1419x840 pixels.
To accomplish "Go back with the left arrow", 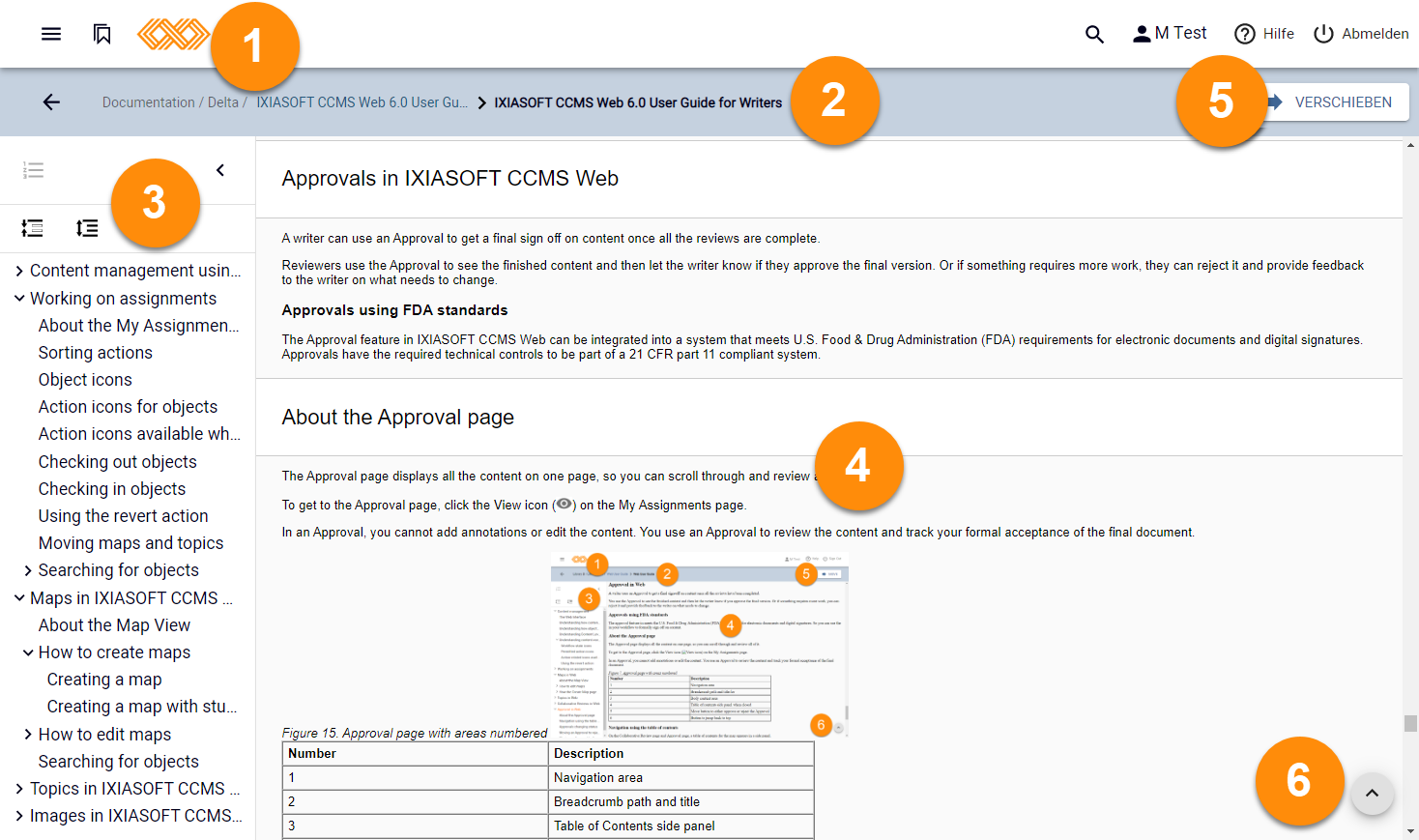I will coord(51,102).
